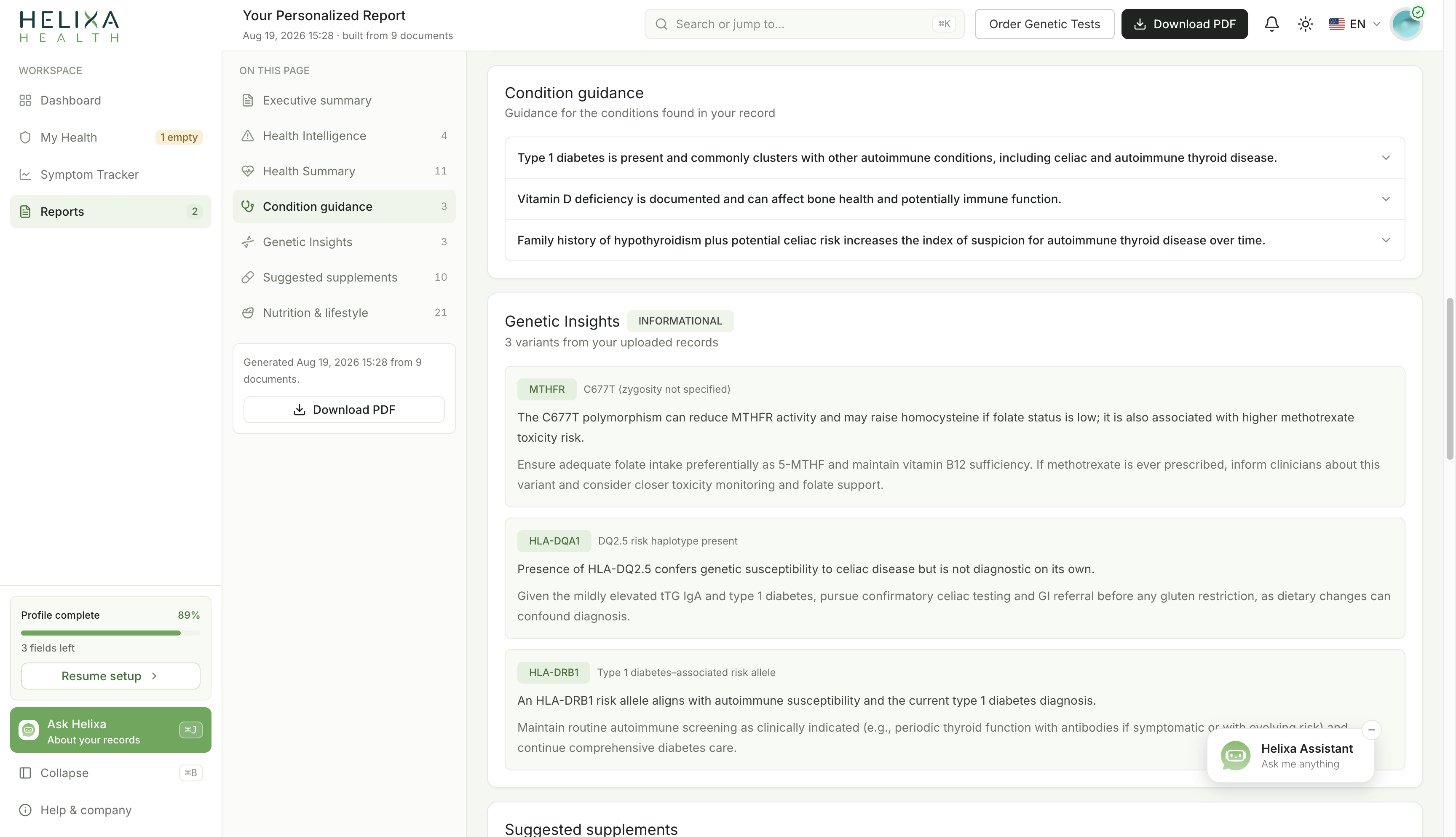Click the Profile complete progress bar
The width and height of the screenshot is (1456, 837).
click(110, 633)
